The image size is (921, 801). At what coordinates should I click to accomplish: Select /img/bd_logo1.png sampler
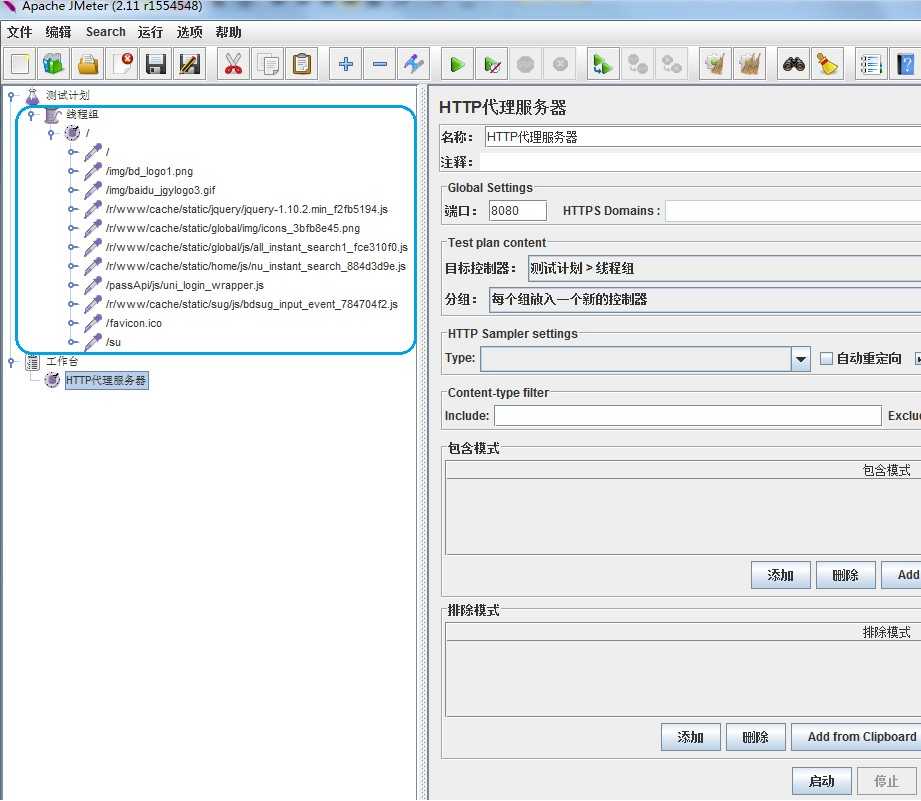pyautogui.click(x=149, y=171)
